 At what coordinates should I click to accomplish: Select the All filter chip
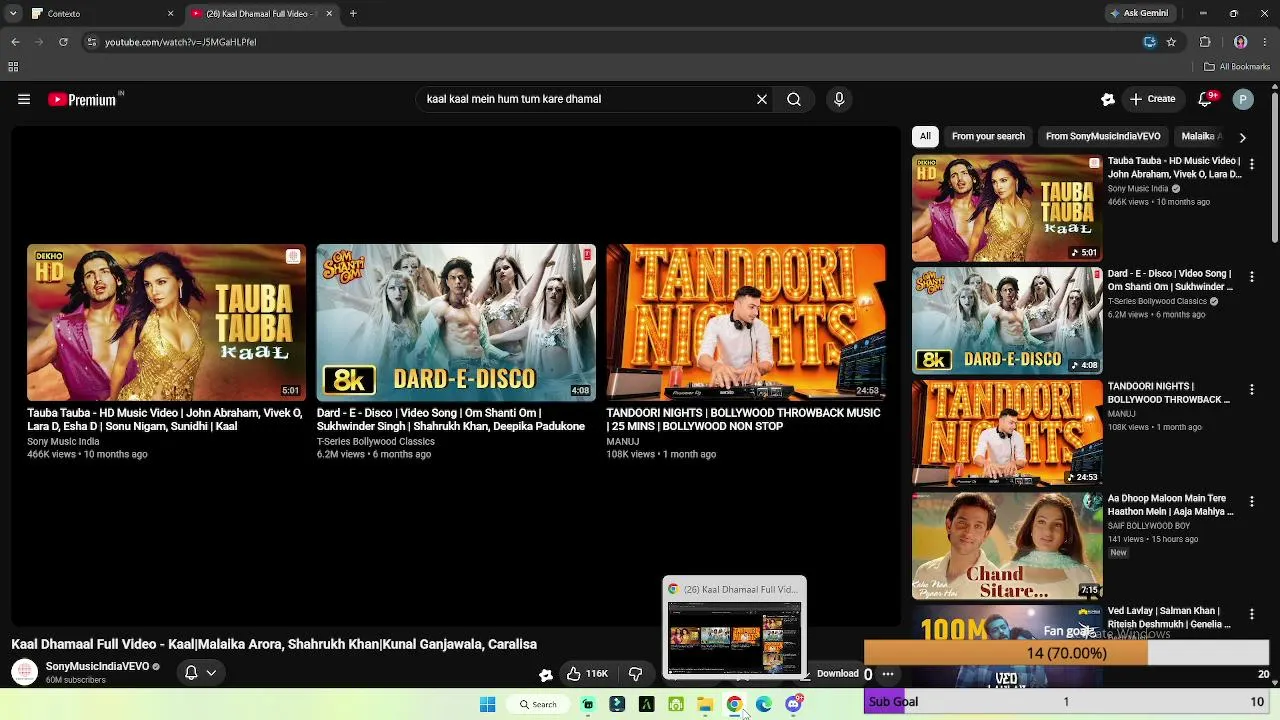point(925,136)
